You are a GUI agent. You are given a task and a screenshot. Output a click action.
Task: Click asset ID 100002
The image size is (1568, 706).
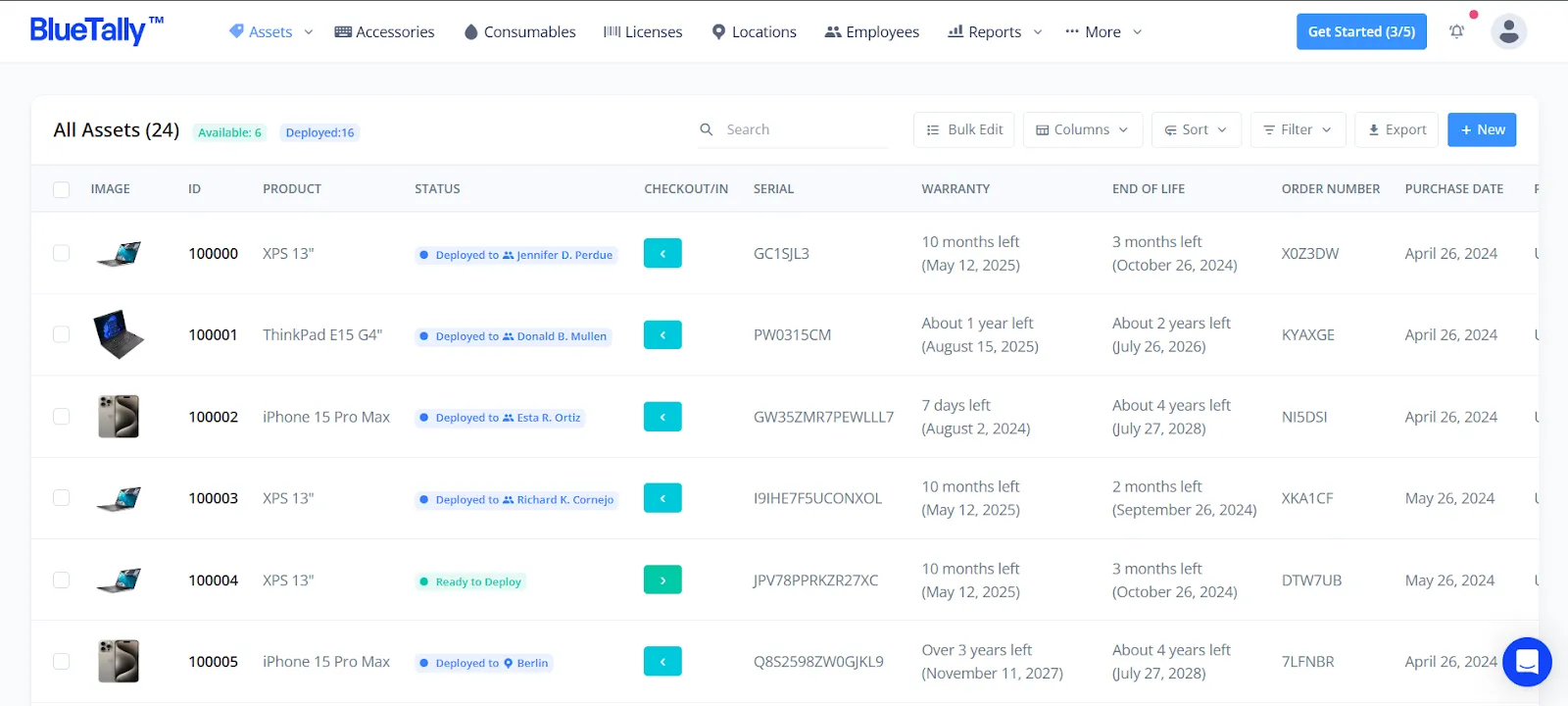(214, 417)
